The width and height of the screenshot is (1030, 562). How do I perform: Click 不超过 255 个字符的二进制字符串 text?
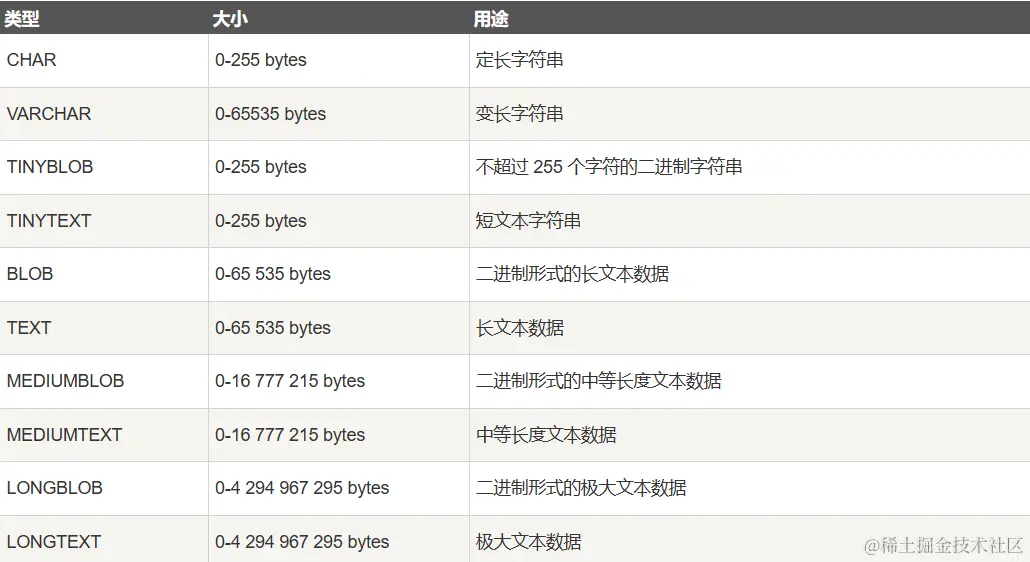pos(609,167)
